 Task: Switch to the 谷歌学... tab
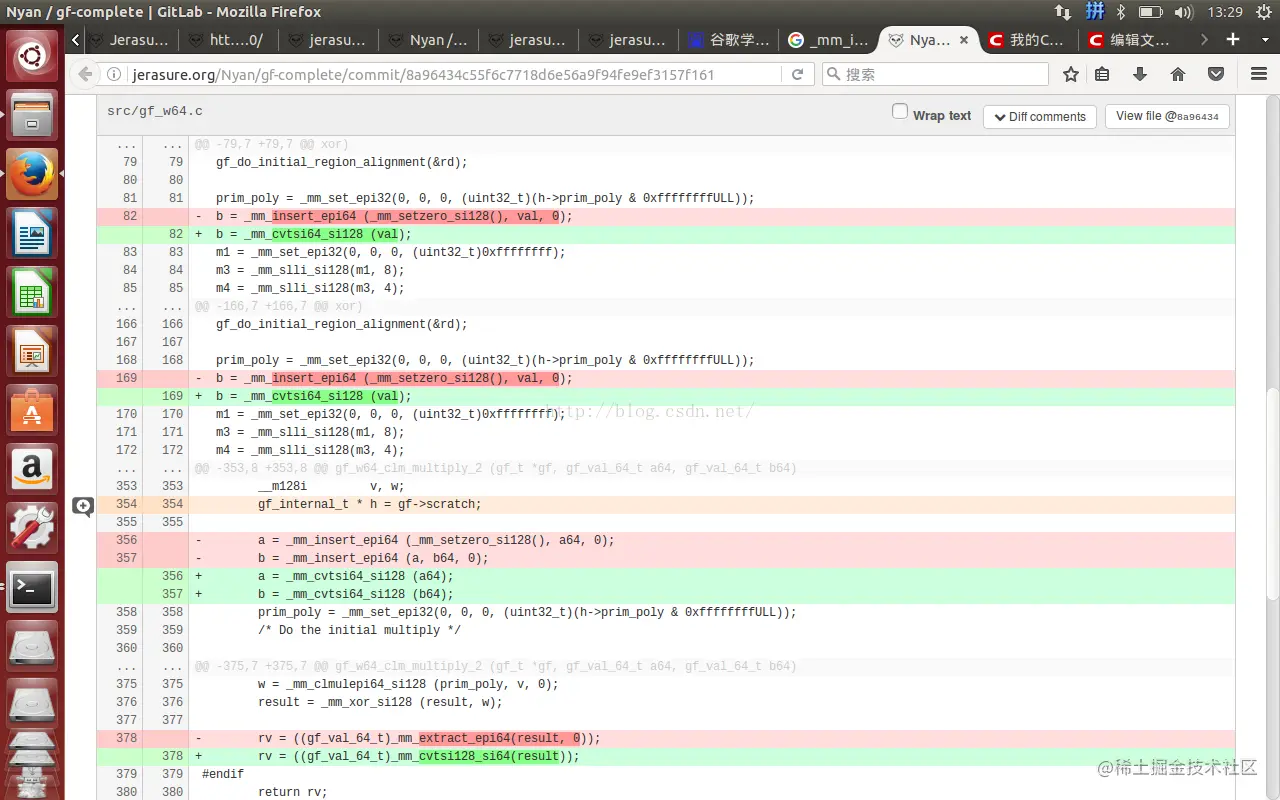[729, 40]
